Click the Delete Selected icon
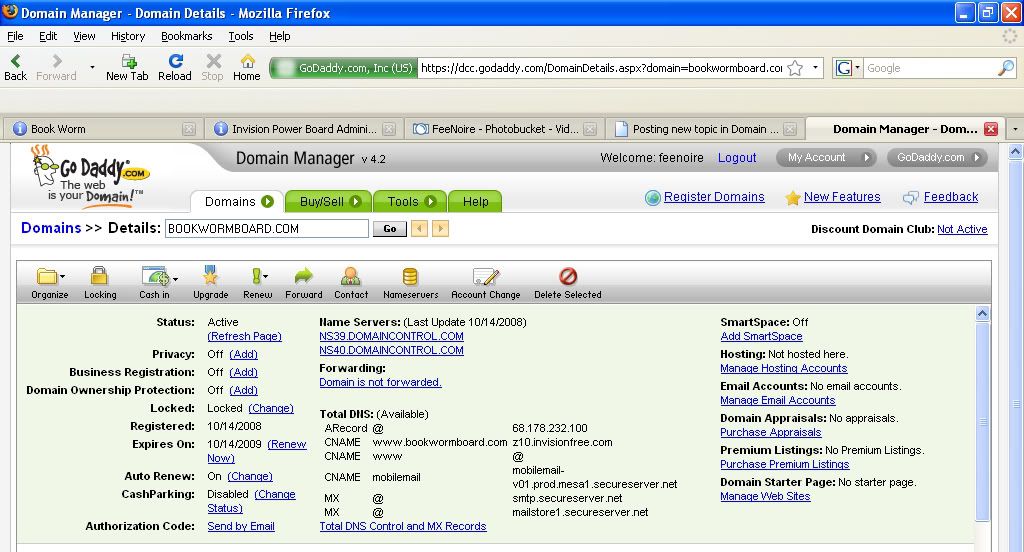The width and height of the screenshot is (1024, 552). click(x=567, y=277)
